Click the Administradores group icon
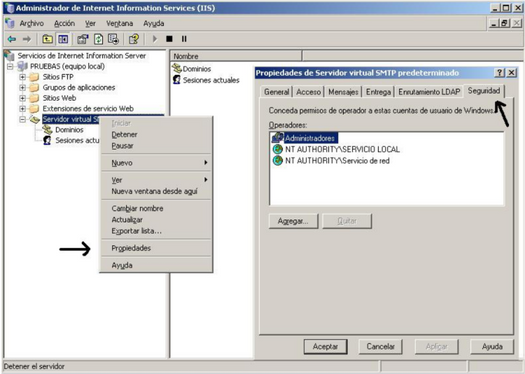This screenshot has height=374, width=525. pos(278,138)
